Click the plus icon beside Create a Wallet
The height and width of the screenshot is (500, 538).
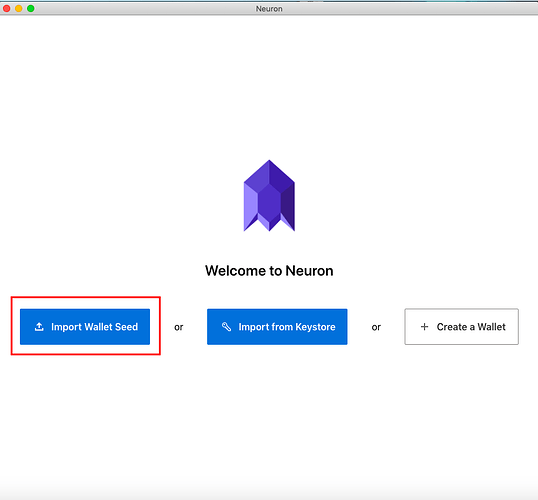point(424,326)
